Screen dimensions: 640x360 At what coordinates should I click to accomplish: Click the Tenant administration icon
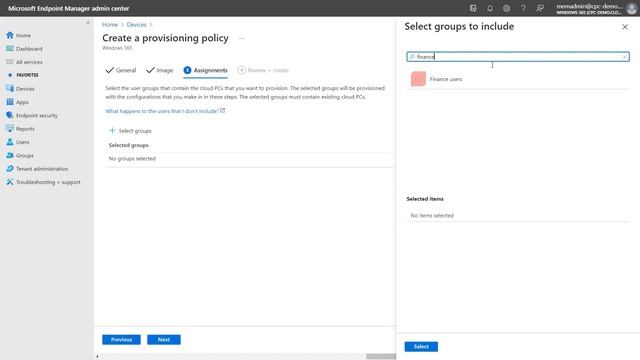coord(10,169)
